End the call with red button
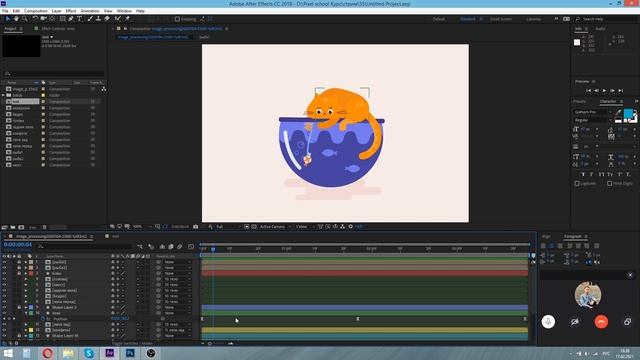 pos(601,322)
